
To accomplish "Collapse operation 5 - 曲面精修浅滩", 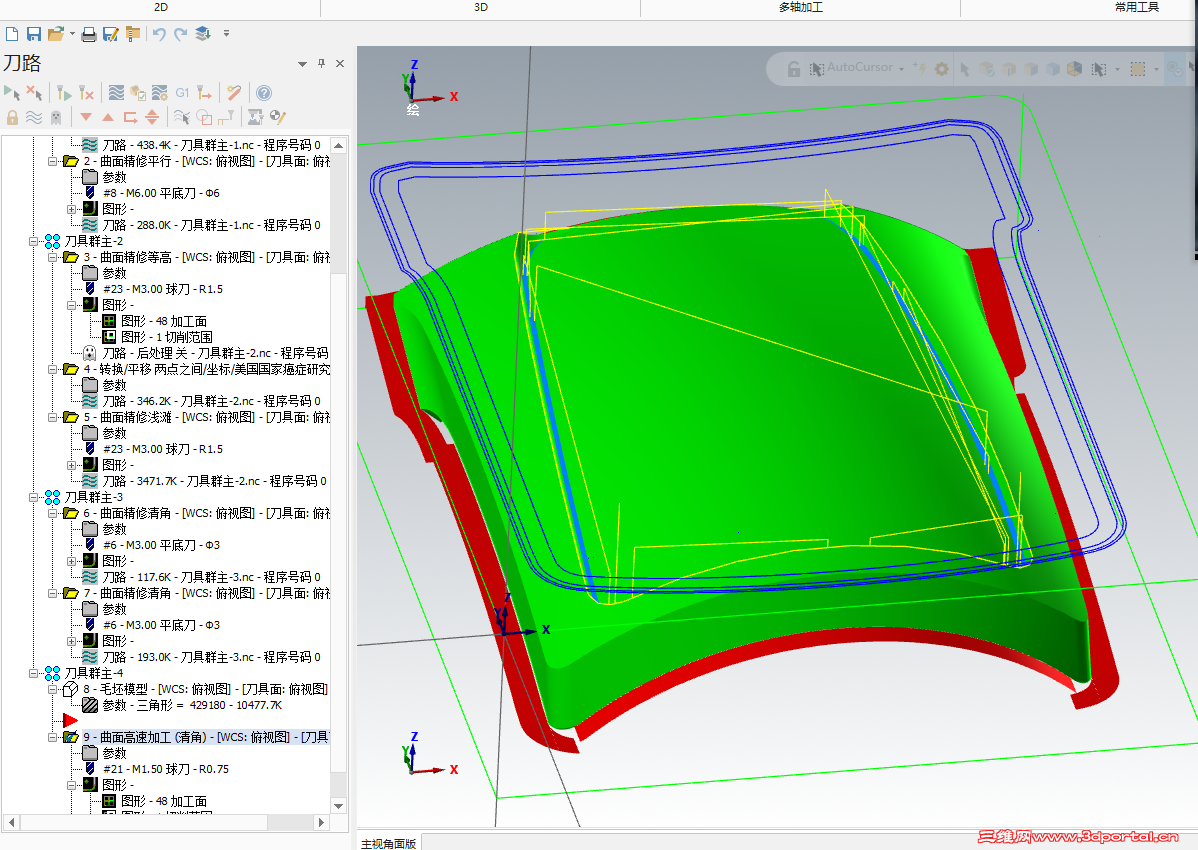I will (x=52, y=418).
